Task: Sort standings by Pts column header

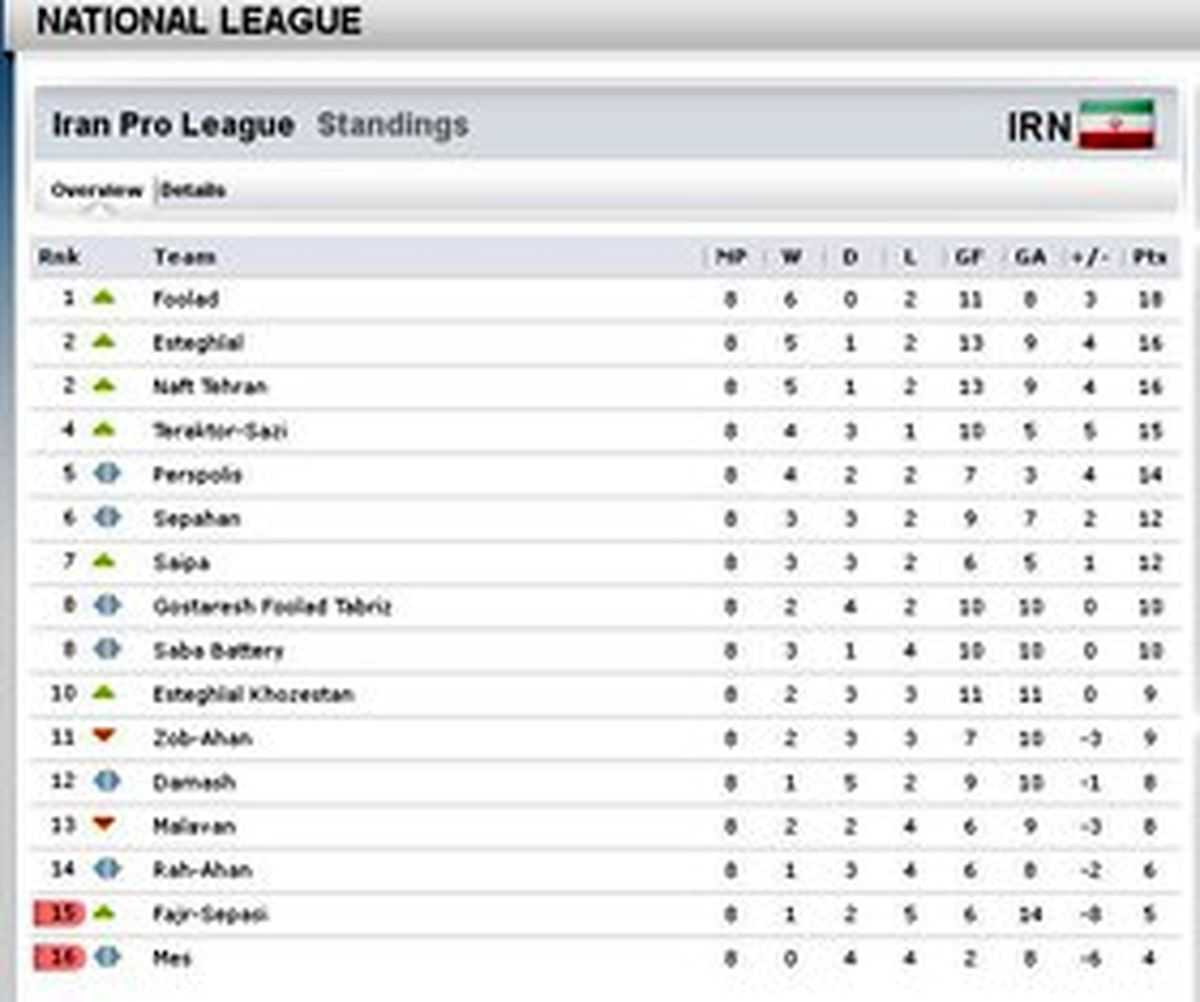Action: 1150,257
